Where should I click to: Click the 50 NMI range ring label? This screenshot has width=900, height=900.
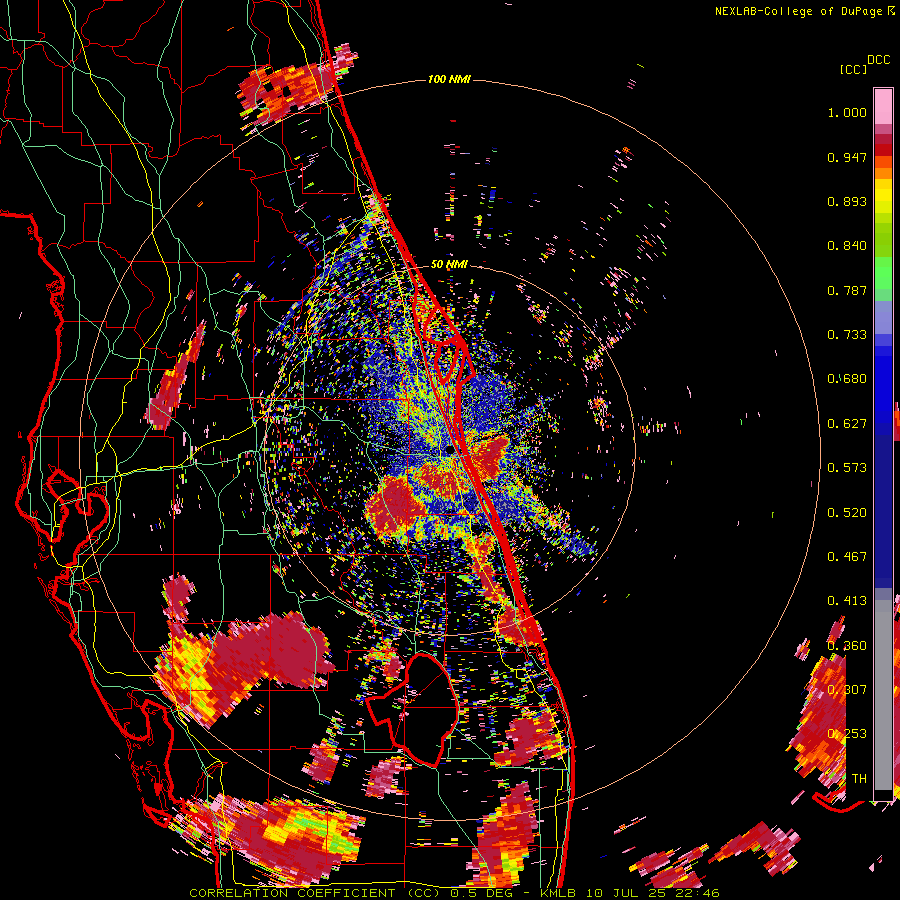tap(449, 265)
